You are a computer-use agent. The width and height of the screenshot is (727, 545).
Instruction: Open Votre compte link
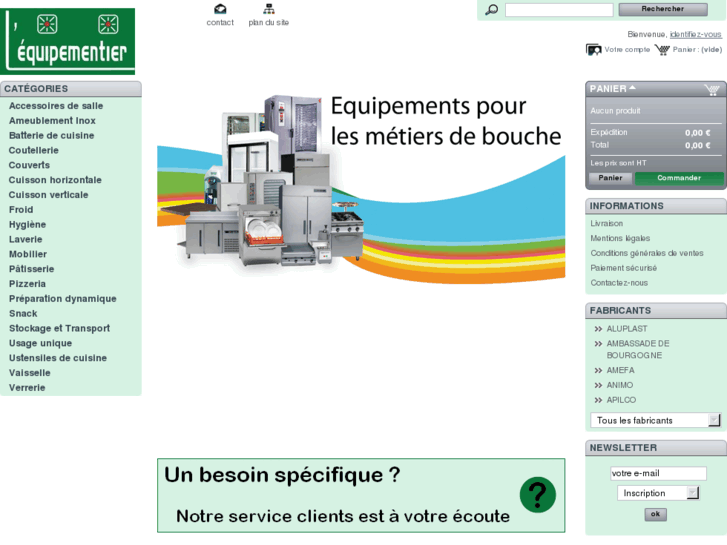tap(627, 50)
